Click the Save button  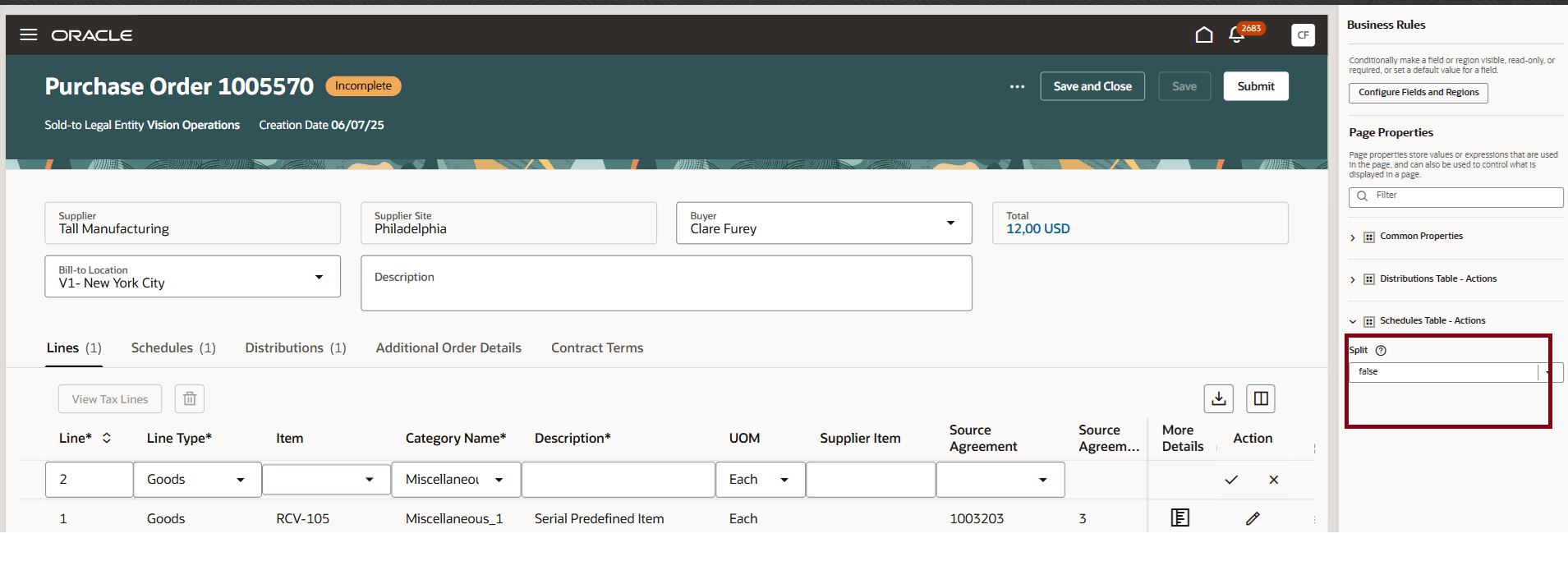[1184, 86]
